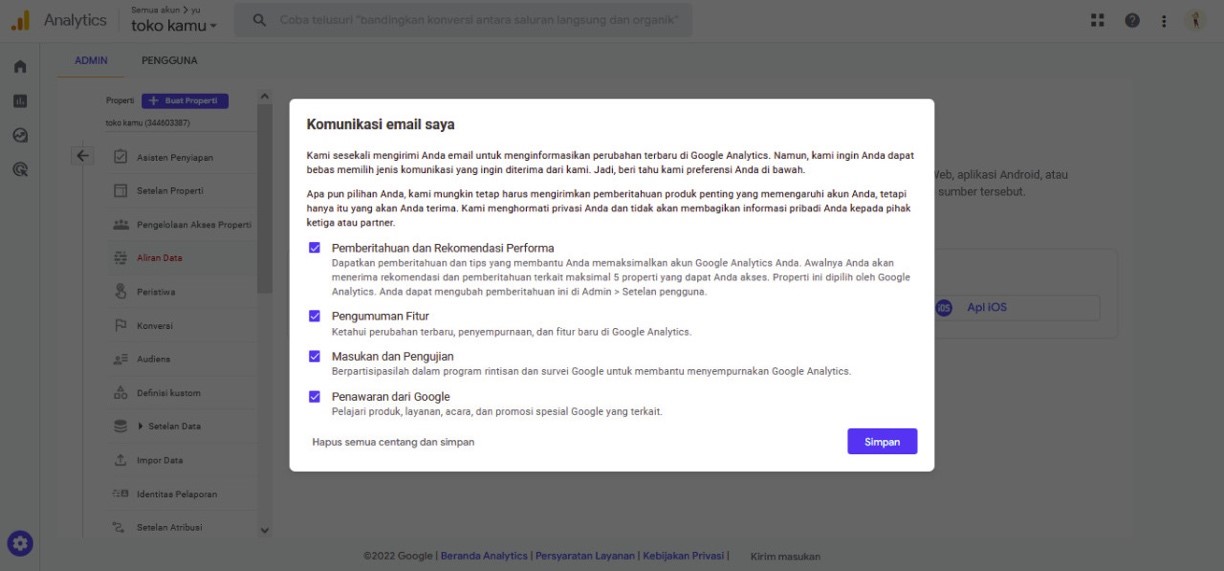Click the Setelan Properti icon
The image size is (1224, 571).
point(120,191)
